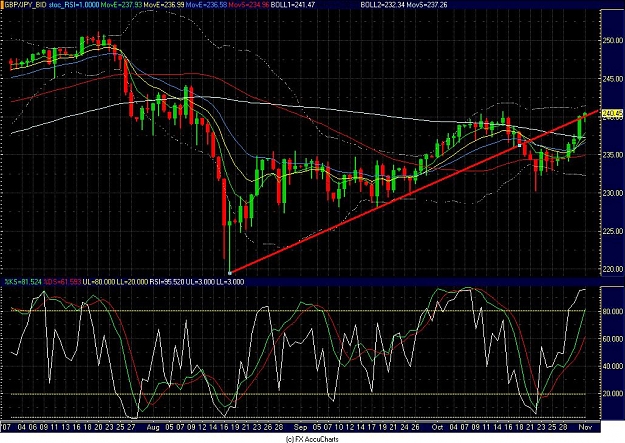Click the LL=3.000 label
This screenshot has width=625, height=443.
[x=230, y=282]
